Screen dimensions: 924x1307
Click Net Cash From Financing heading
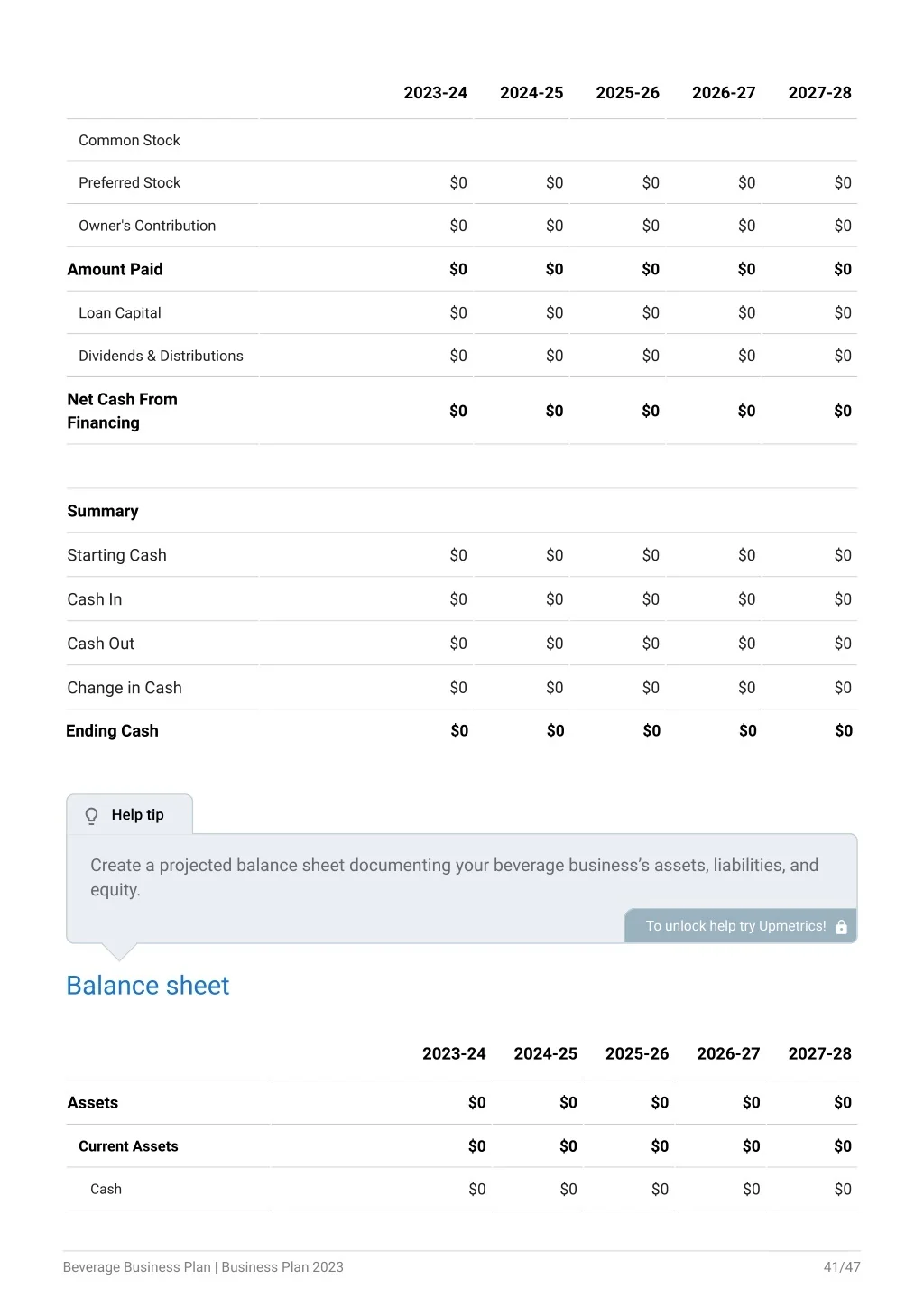coord(122,411)
